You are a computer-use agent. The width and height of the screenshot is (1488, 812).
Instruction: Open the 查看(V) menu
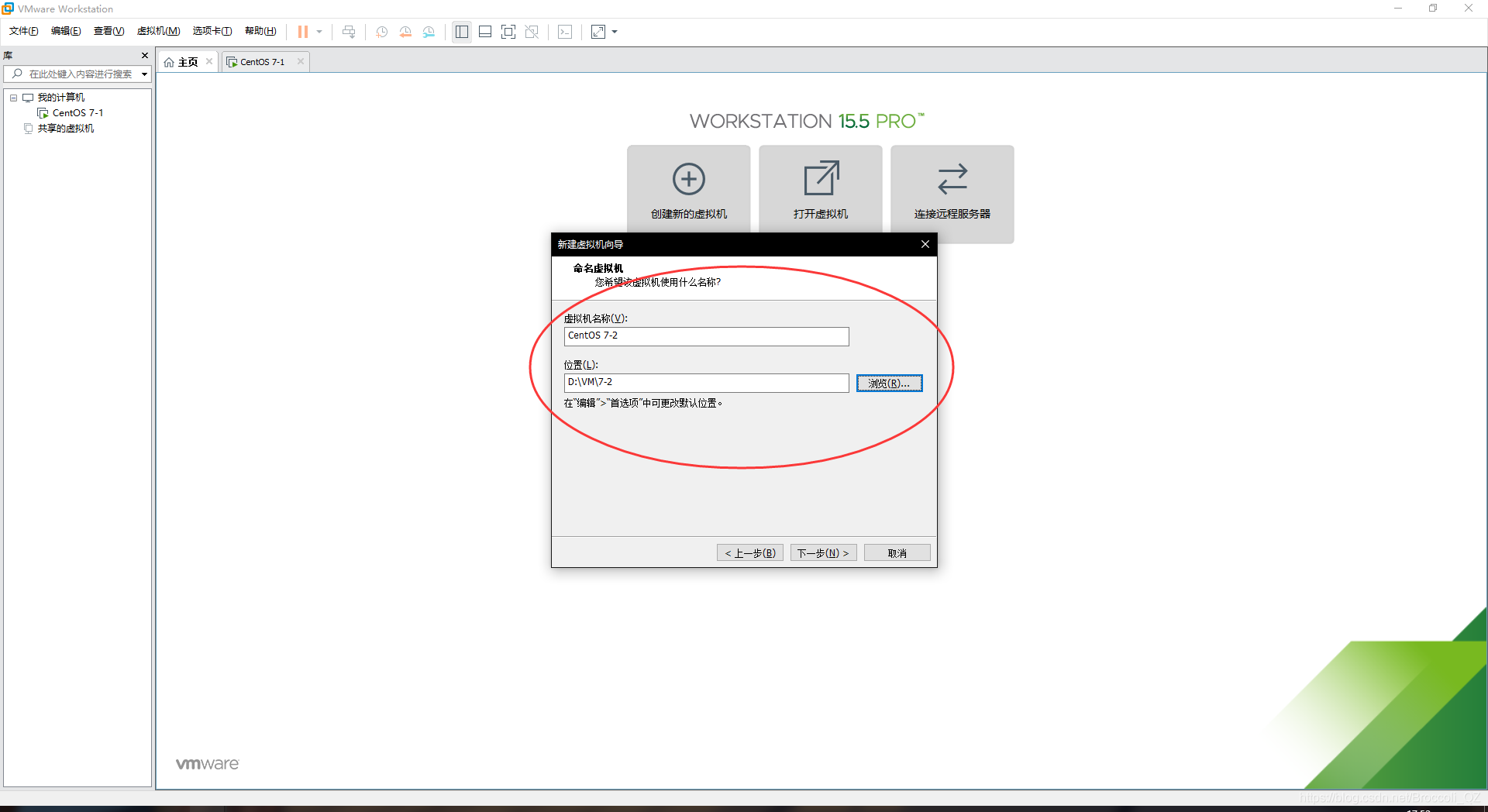108,31
